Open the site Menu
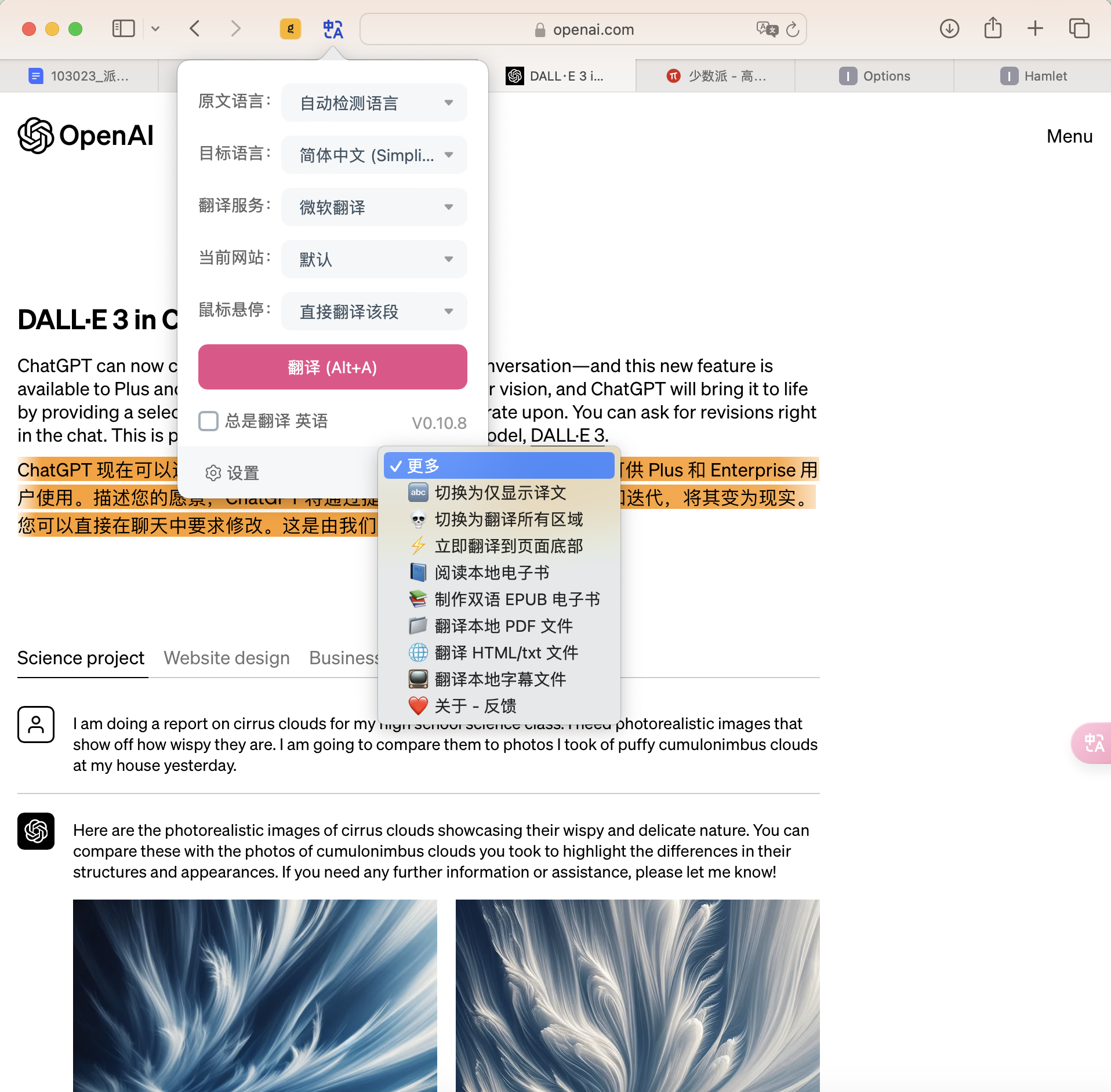This screenshot has width=1111, height=1092. 1069,136
